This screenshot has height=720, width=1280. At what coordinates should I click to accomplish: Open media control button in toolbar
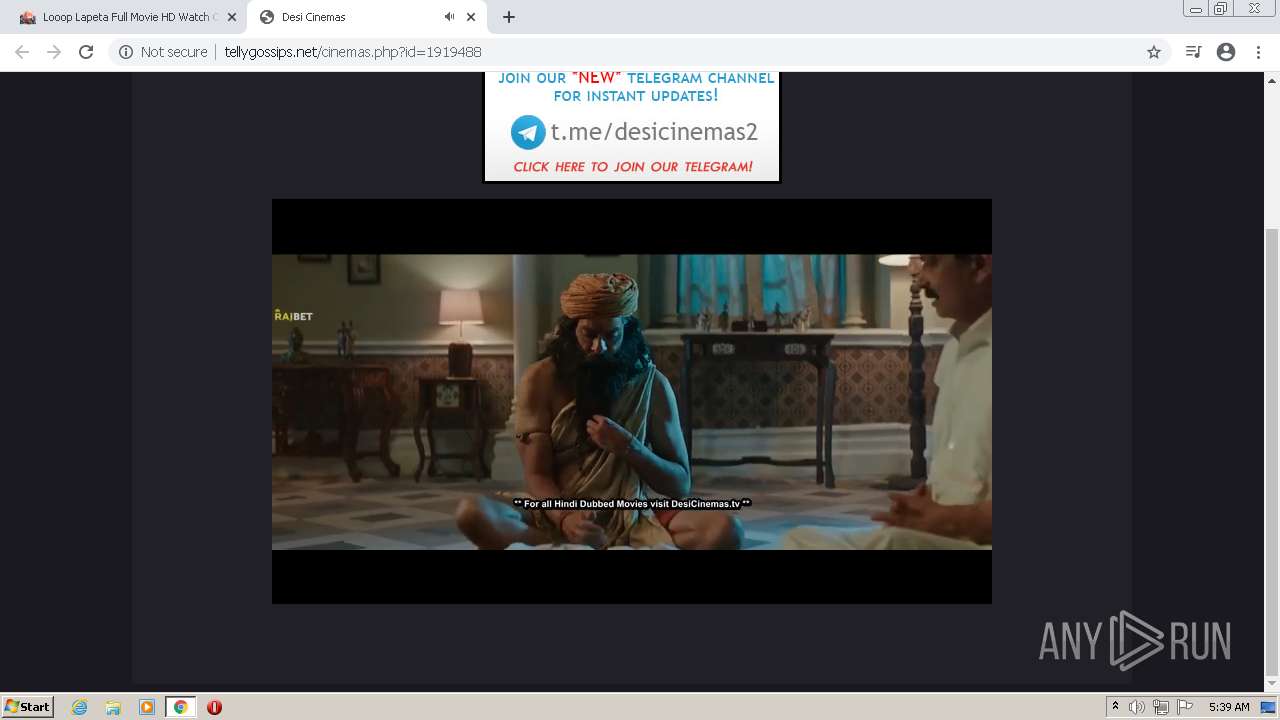pos(1193,52)
